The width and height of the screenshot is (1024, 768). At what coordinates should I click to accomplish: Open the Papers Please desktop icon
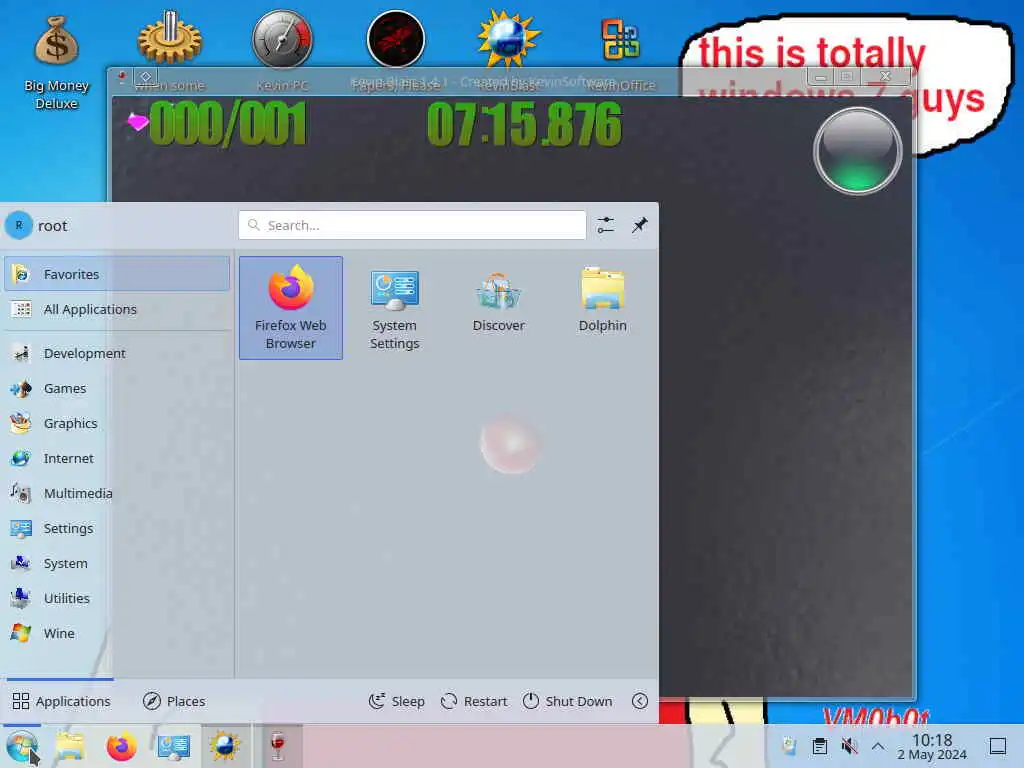[x=396, y=50]
